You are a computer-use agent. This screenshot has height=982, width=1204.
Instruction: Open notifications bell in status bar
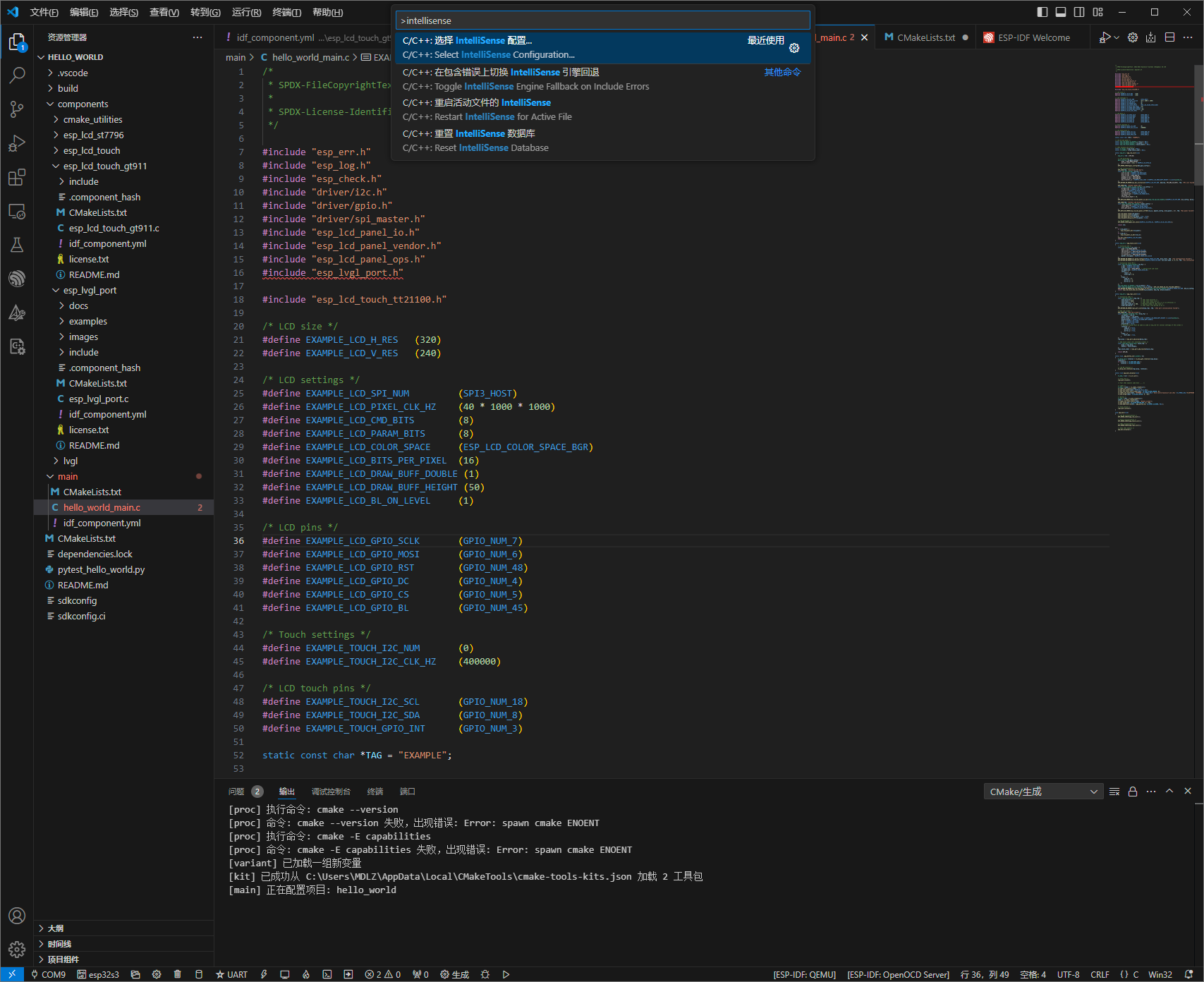tap(1188, 974)
